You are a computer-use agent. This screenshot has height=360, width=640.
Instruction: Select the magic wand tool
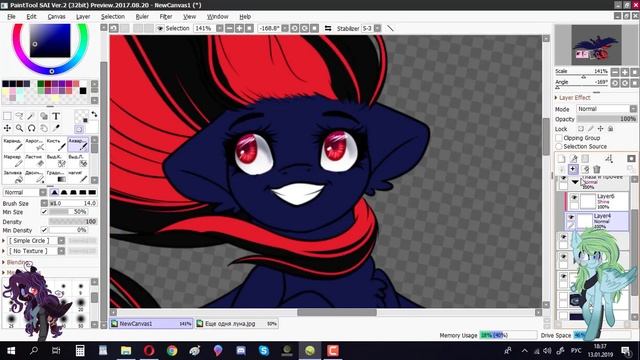31,116
